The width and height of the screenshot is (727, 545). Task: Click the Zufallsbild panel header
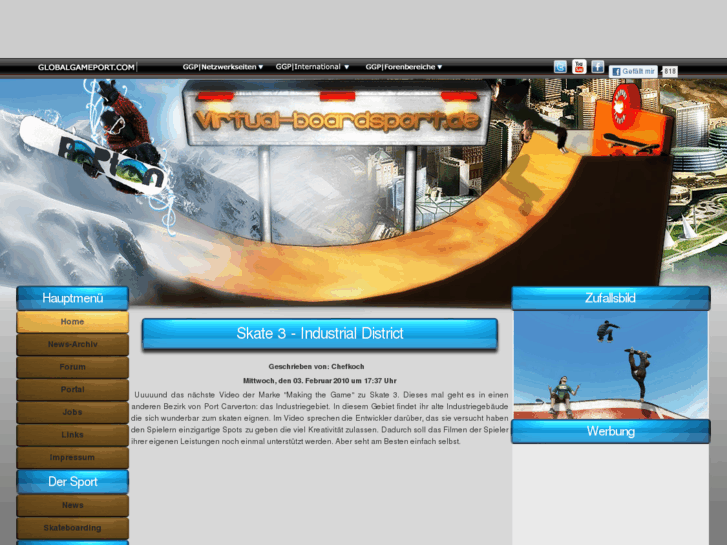click(611, 298)
